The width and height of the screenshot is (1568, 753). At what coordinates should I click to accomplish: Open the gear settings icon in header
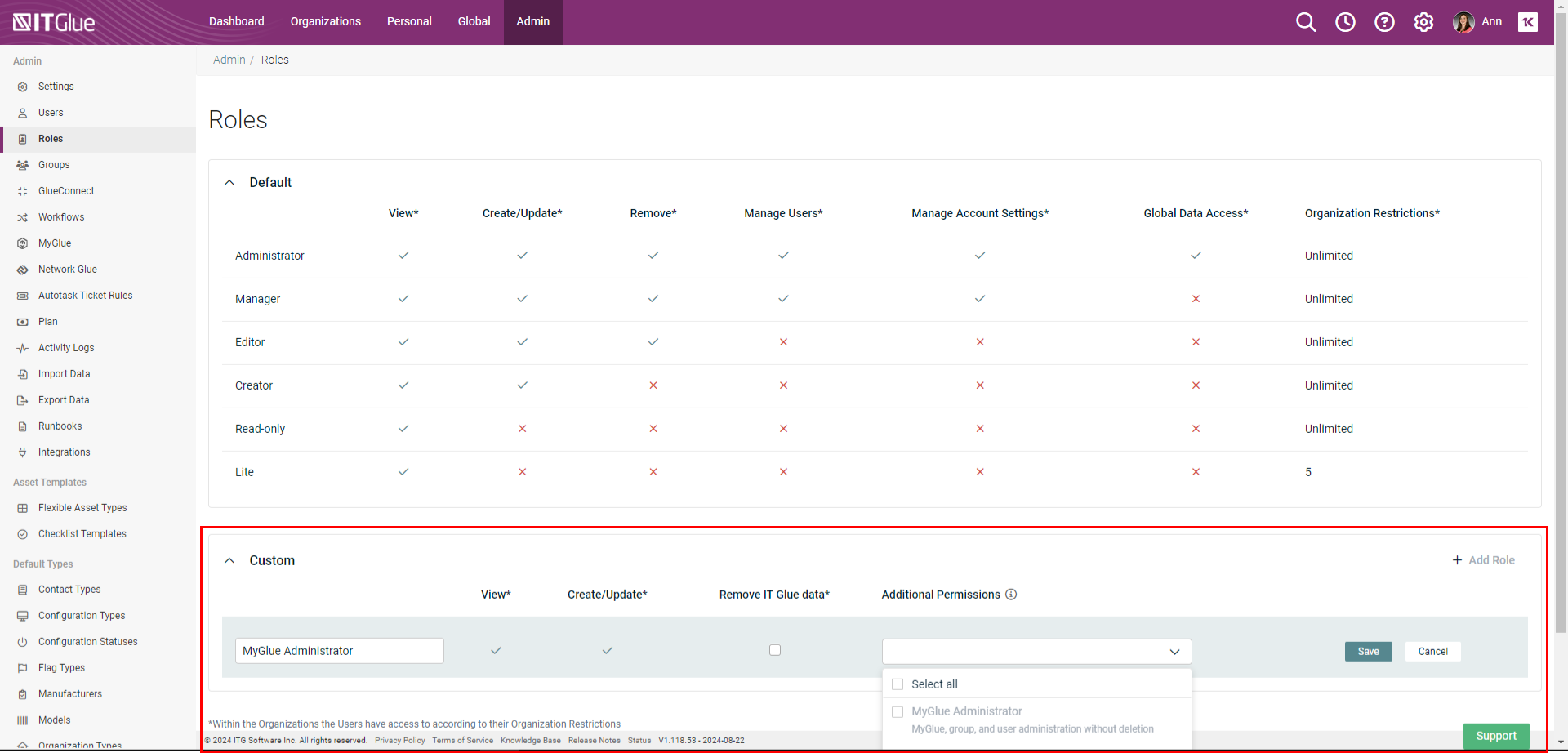[1423, 22]
